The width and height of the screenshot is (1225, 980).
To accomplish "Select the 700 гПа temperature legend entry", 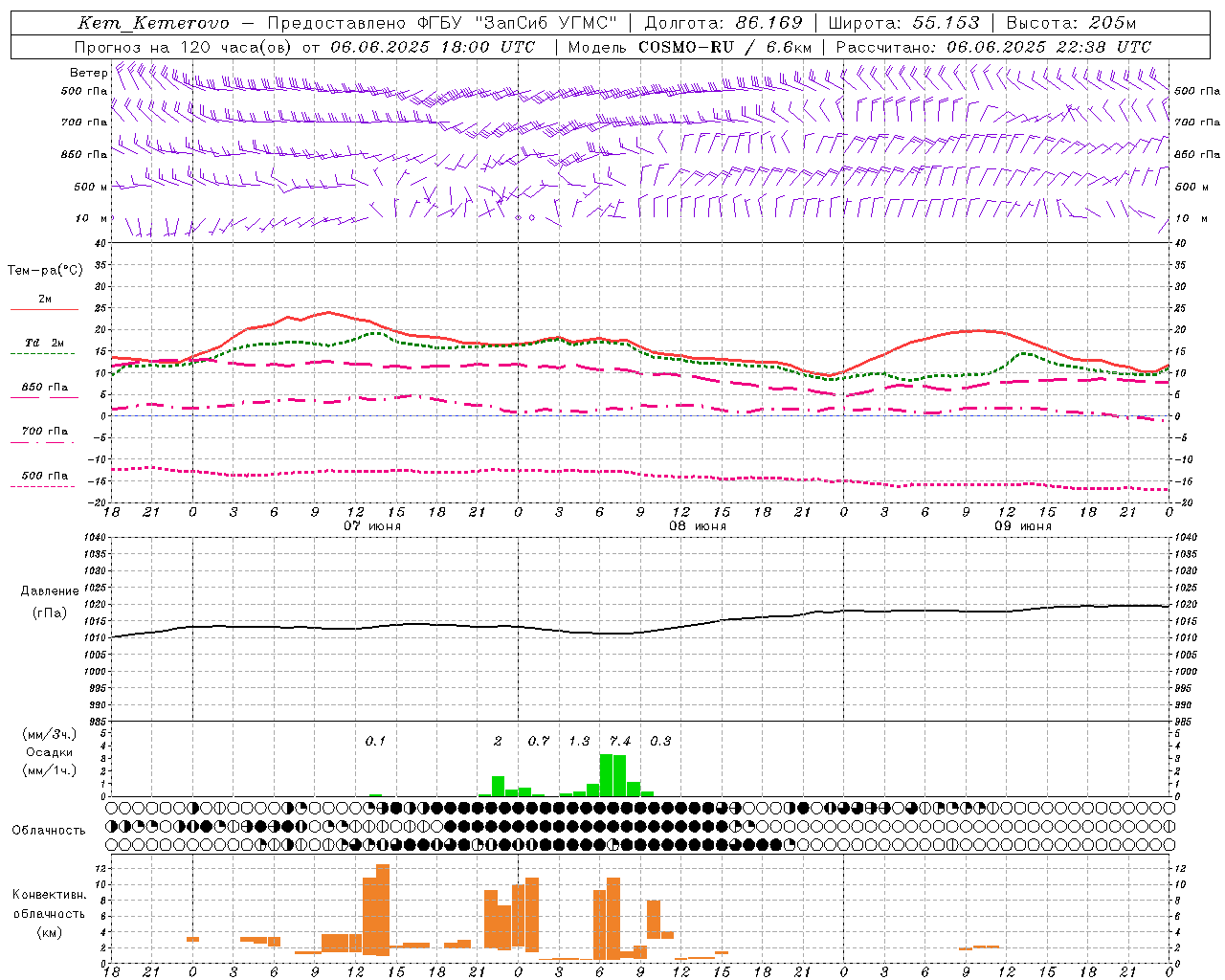I will (x=45, y=432).
